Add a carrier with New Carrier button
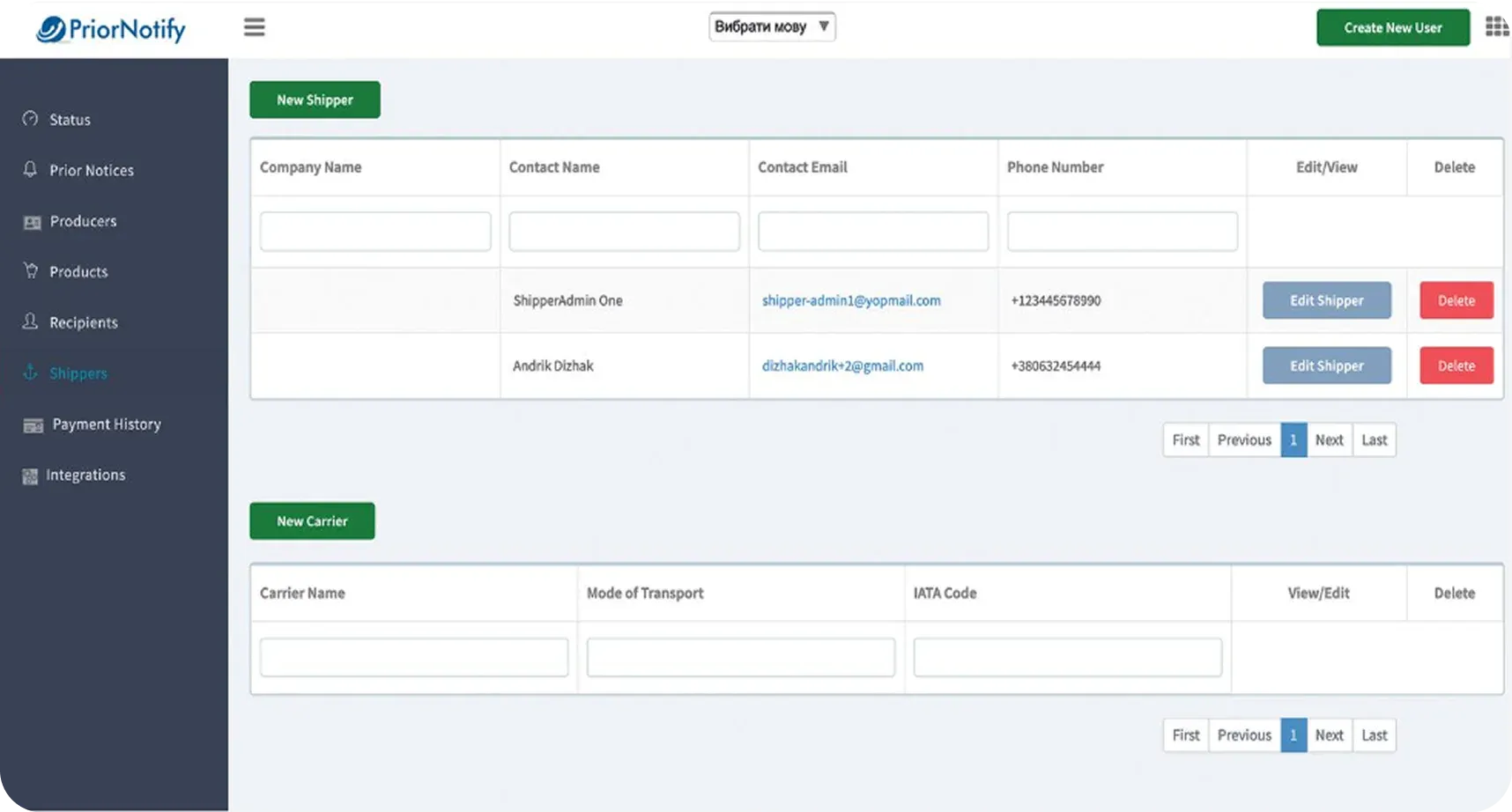 point(312,521)
